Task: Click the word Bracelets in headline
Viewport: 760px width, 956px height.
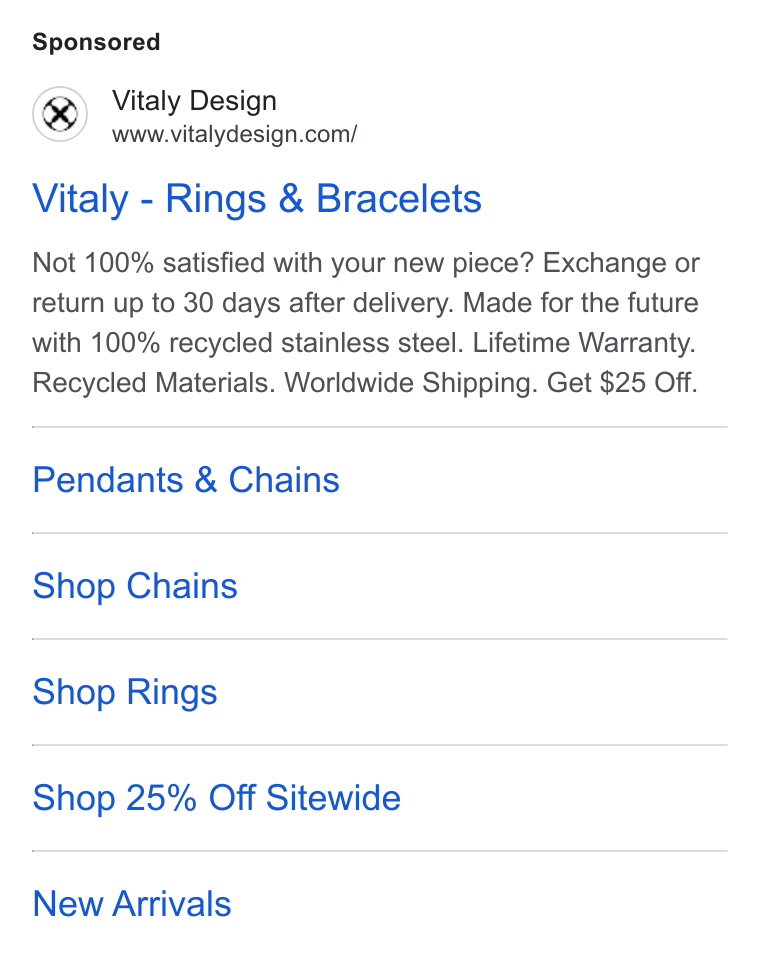Action: click(x=399, y=199)
